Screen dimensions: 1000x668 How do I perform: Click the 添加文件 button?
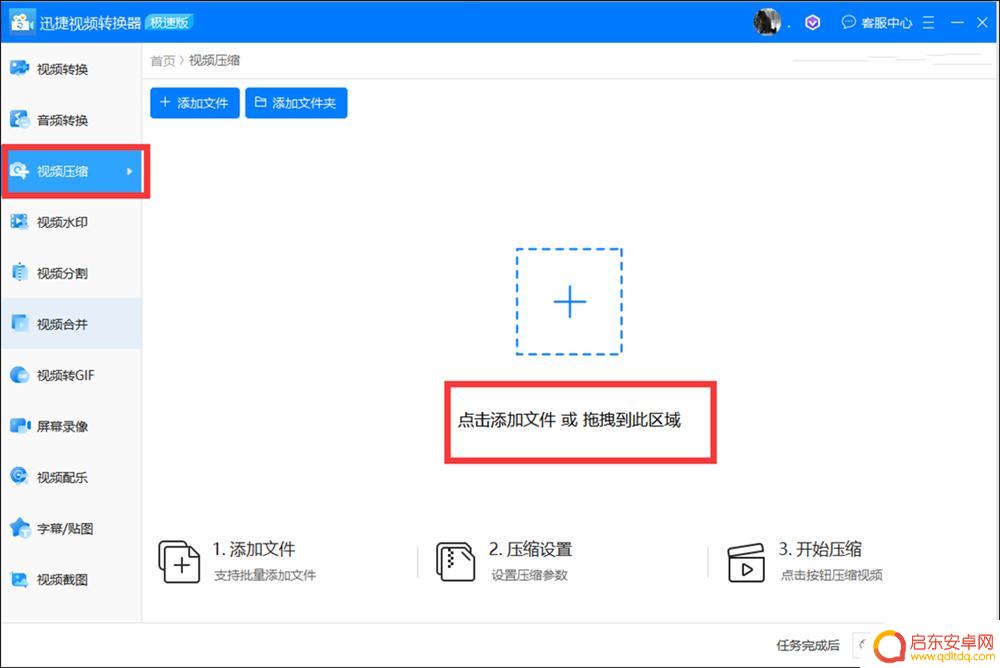click(x=195, y=103)
